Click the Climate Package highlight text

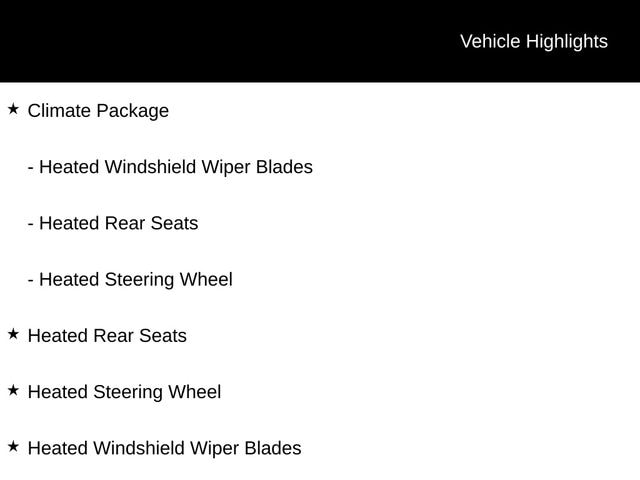[98, 111]
